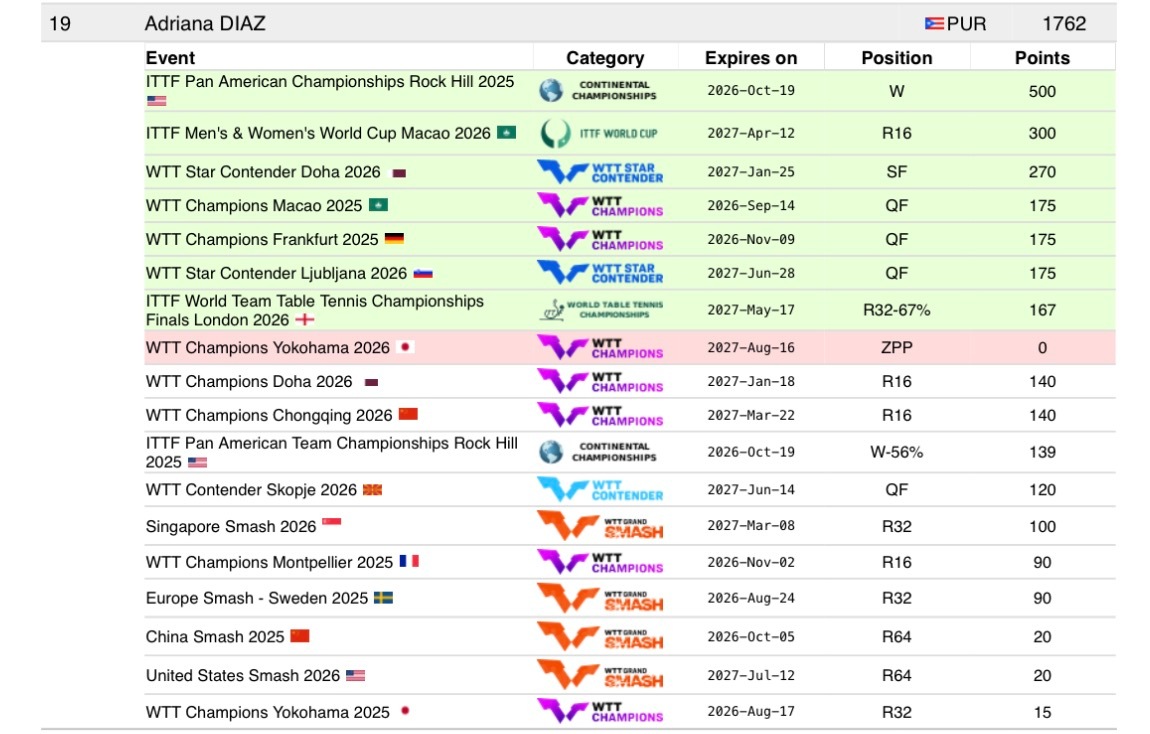Click WTT Champions logo in Macao 2025 row
The height and width of the screenshot is (734, 1150).
[x=600, y=206]
